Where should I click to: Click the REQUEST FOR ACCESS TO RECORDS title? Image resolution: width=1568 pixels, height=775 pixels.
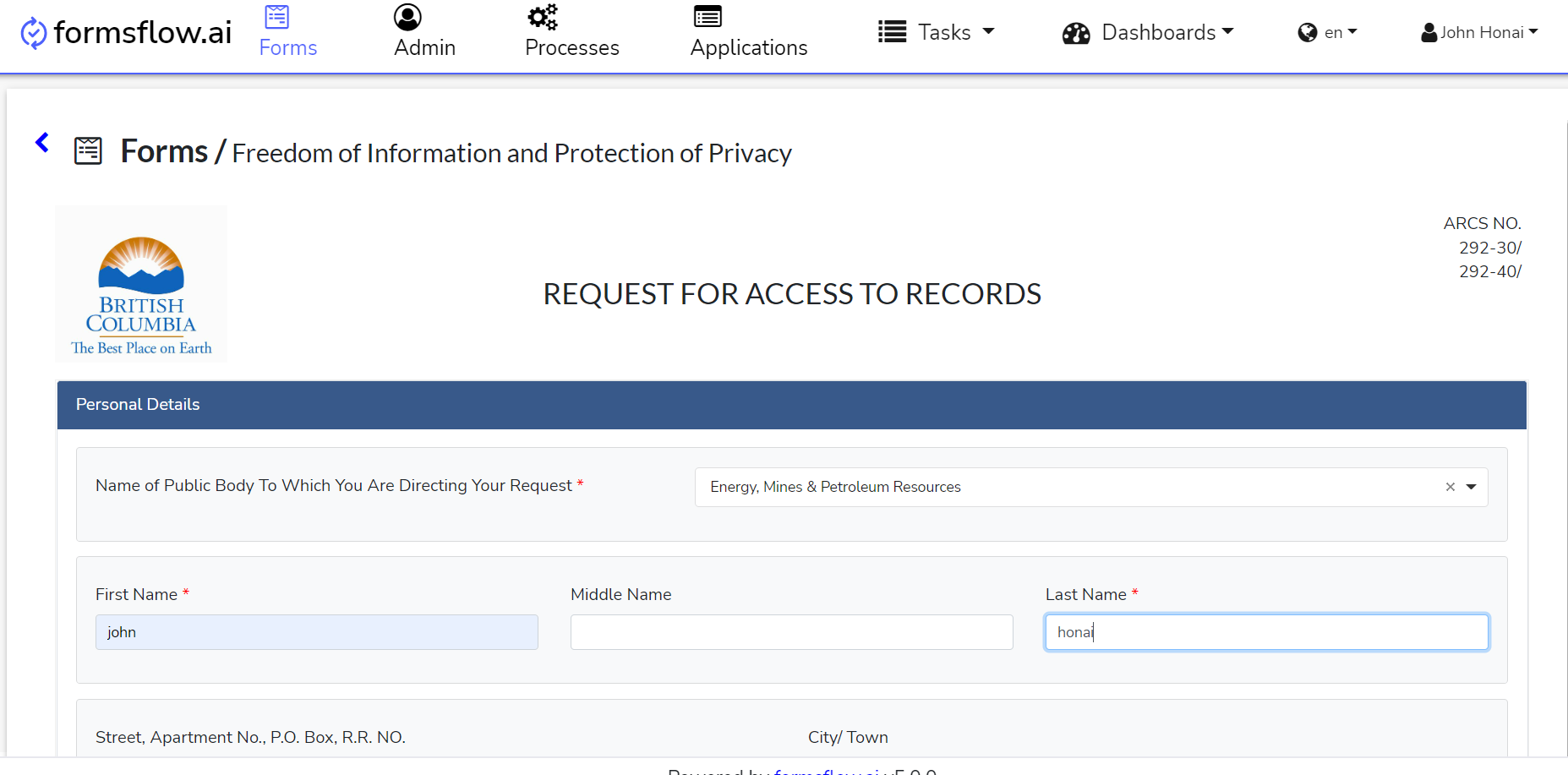click(792, 294)
